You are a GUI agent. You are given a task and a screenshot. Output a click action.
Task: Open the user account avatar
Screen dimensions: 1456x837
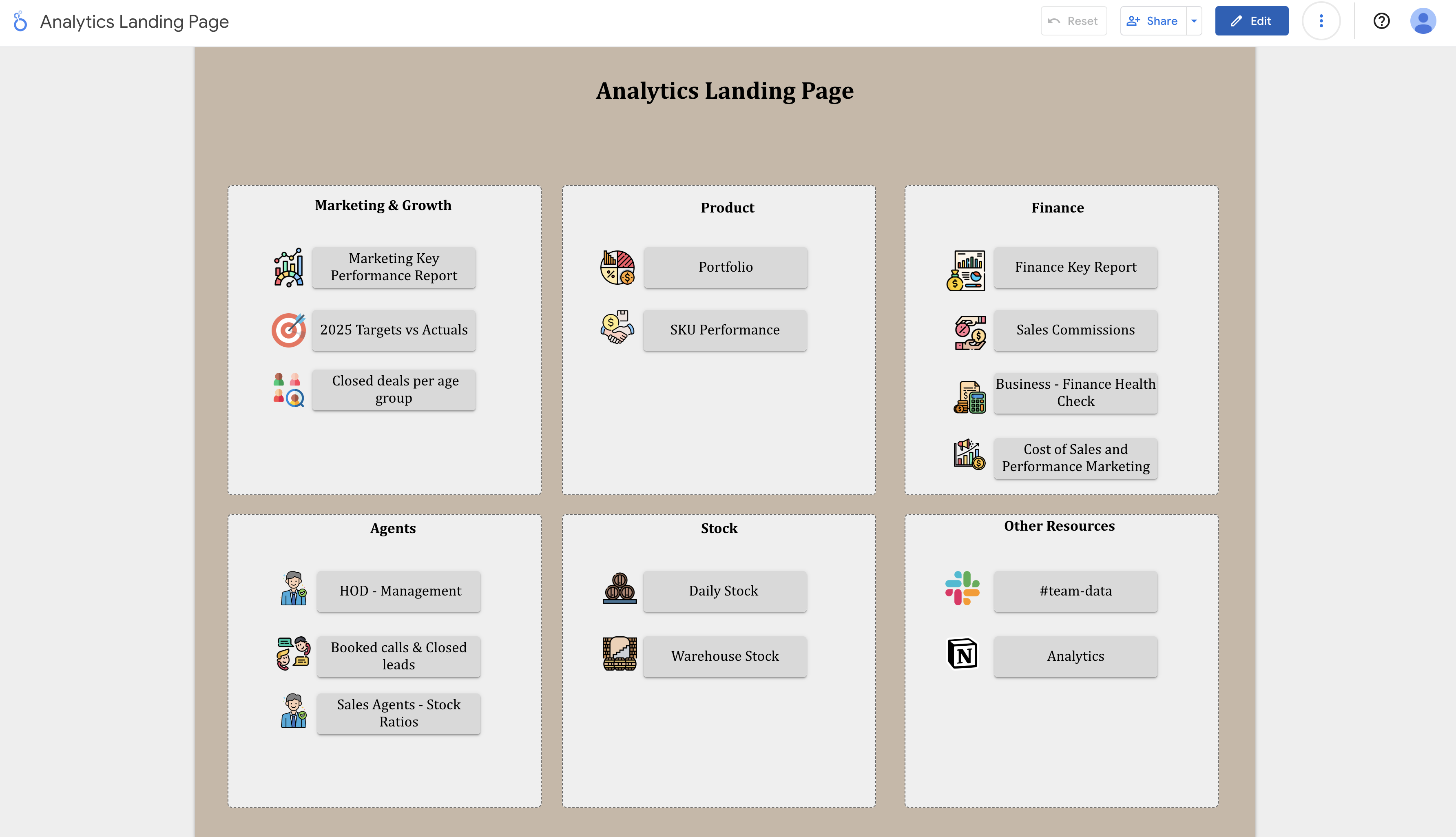click(1423, 21)
